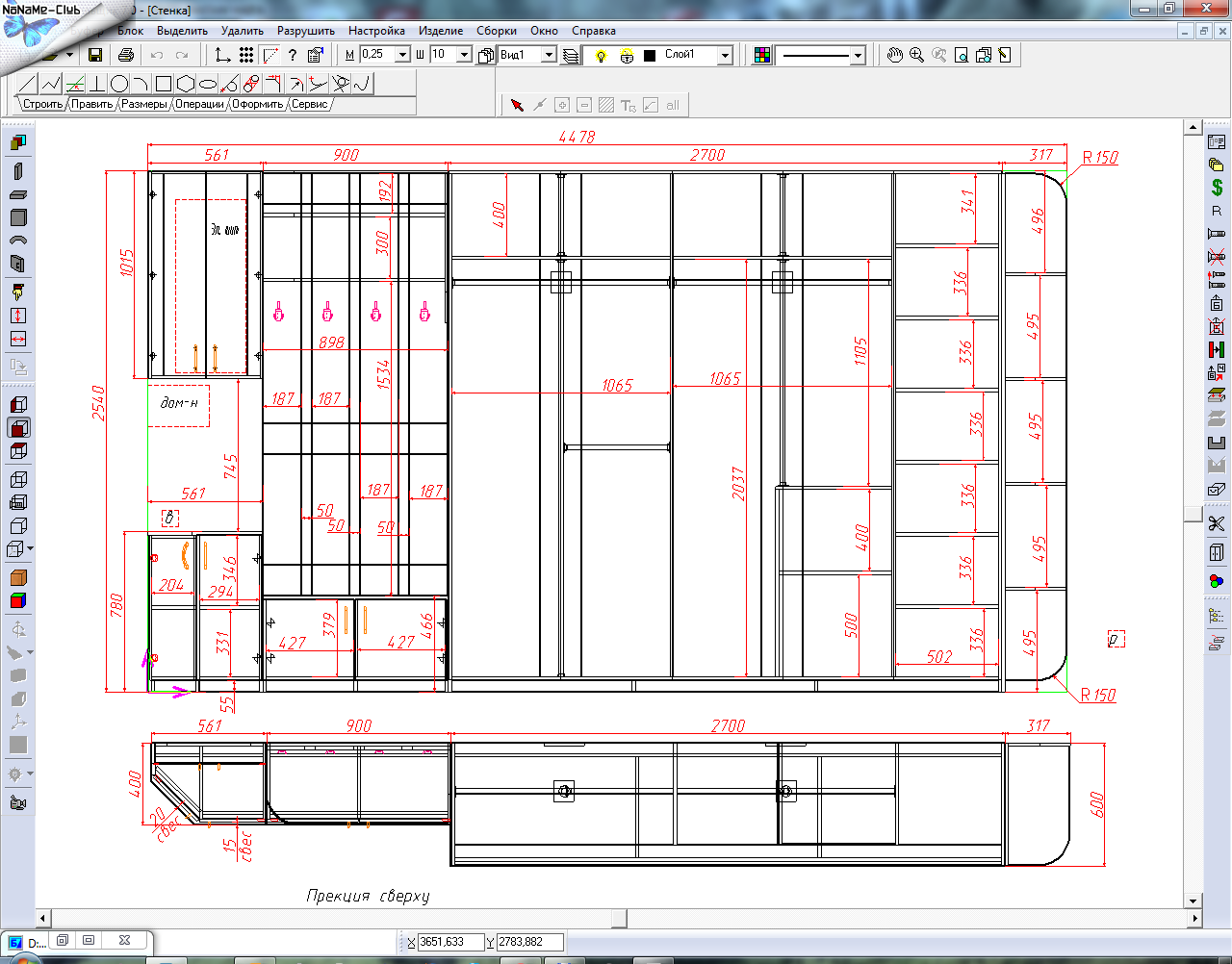Viewport: 1232px width, 964px height.
Task: Click the screw fastener icon
Action: pos(1217,234)
